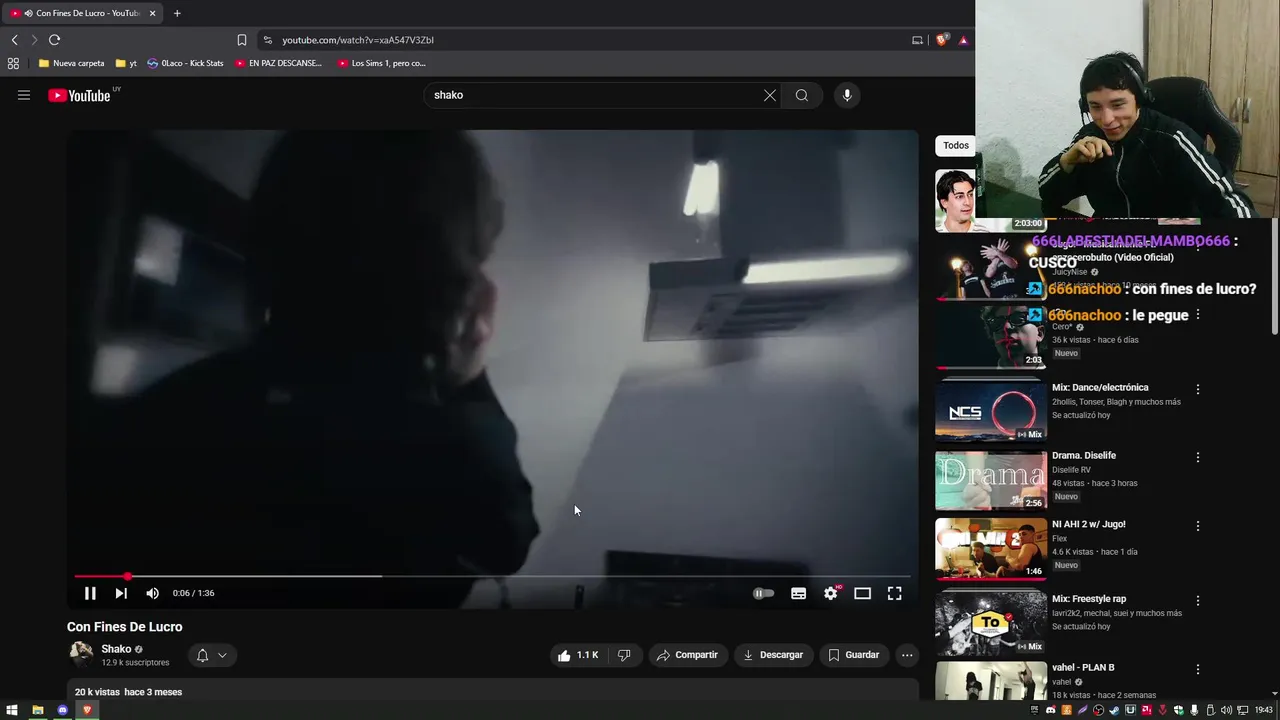The width and height of the screenshot is (1280, 720).
Task: Switch to theater mode
Action: coord(862,593)
